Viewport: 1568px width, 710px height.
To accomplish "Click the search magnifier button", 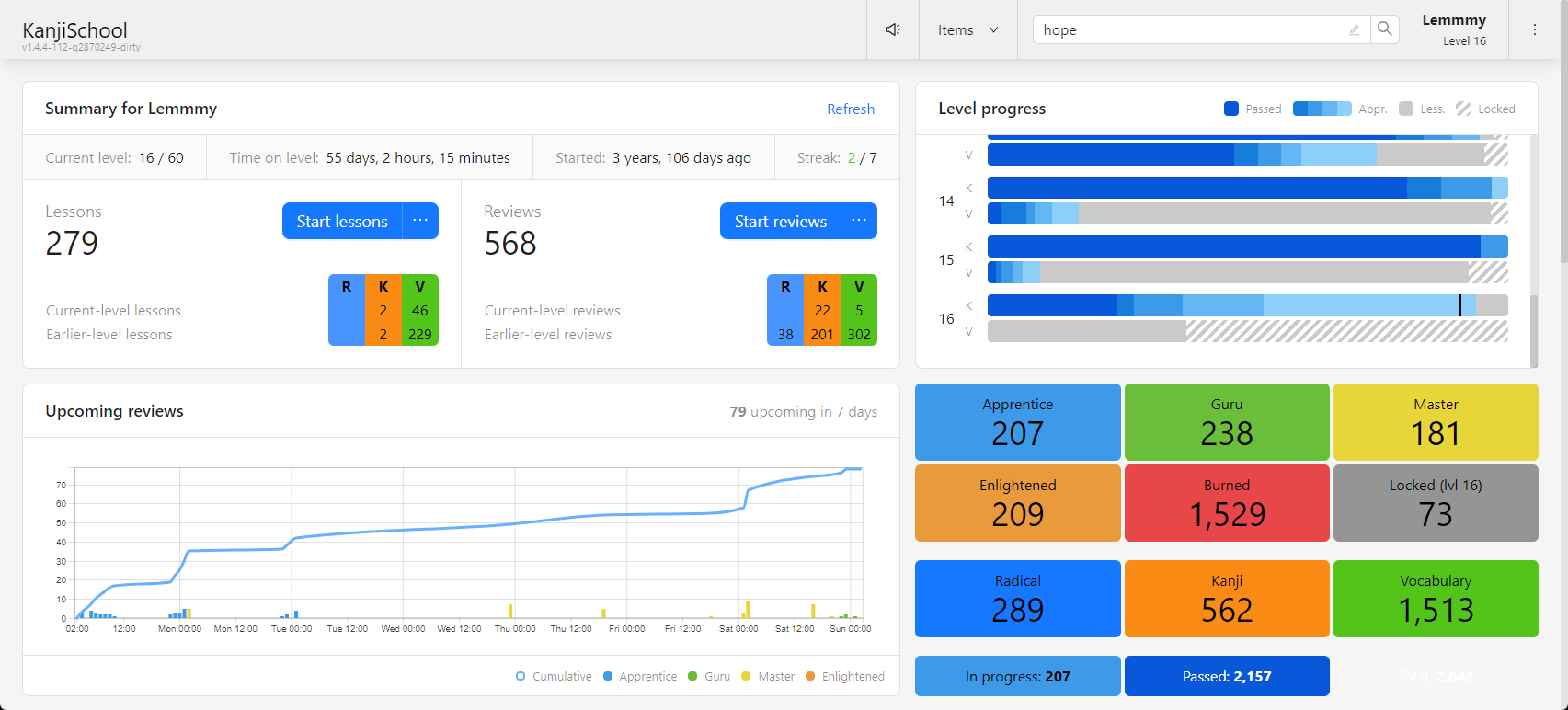I will [x=1384, y=29].
